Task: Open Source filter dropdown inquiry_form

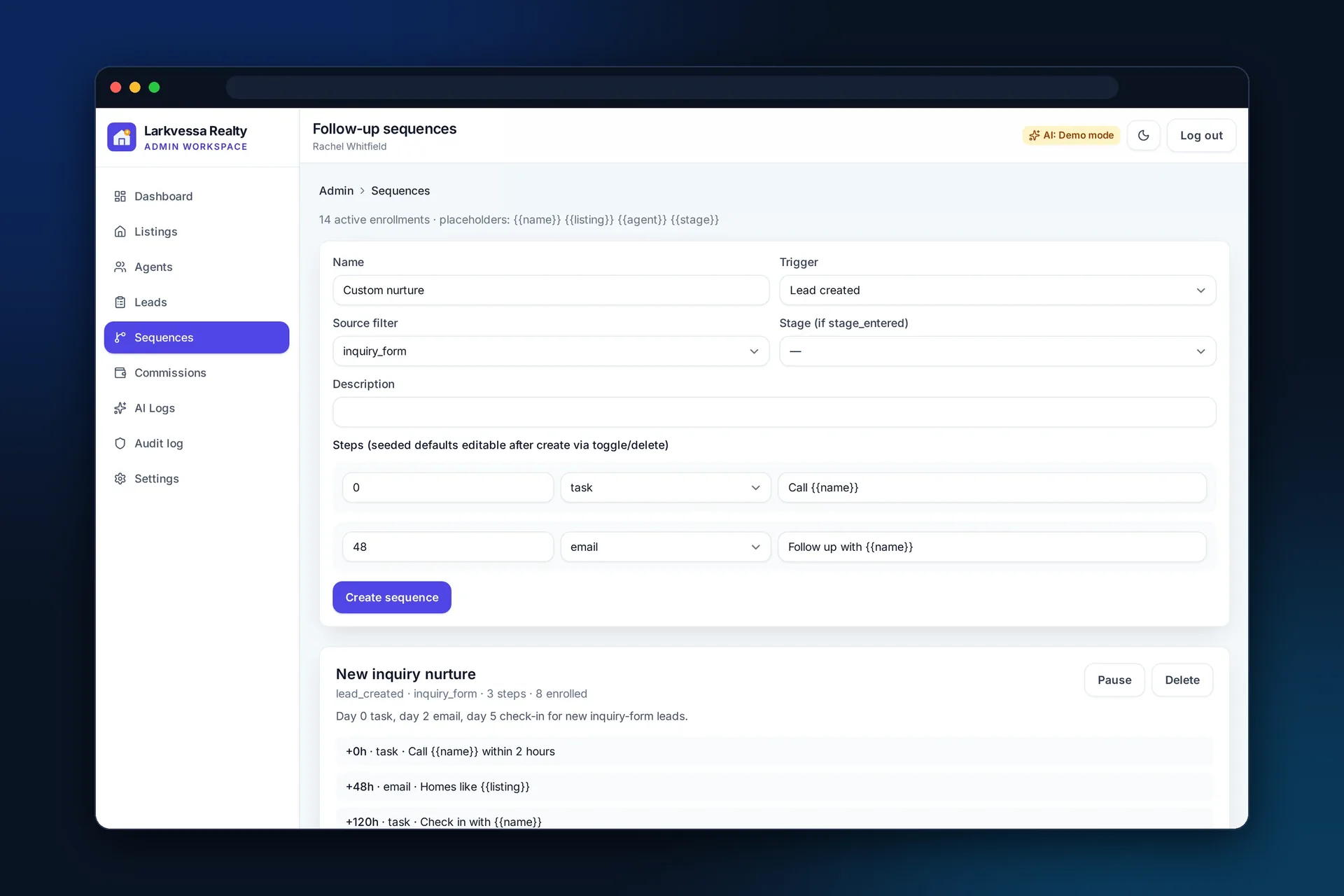Action: click(551, 351)
